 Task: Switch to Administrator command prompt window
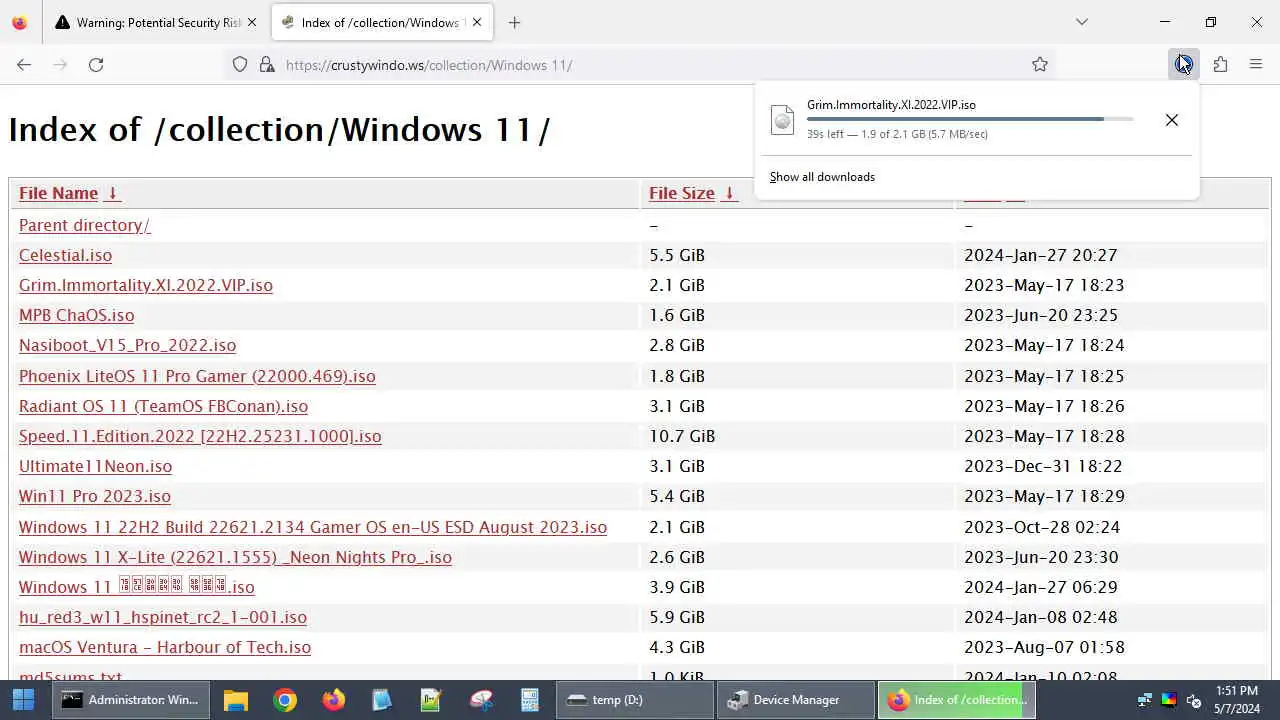click(x=131, y=700)
